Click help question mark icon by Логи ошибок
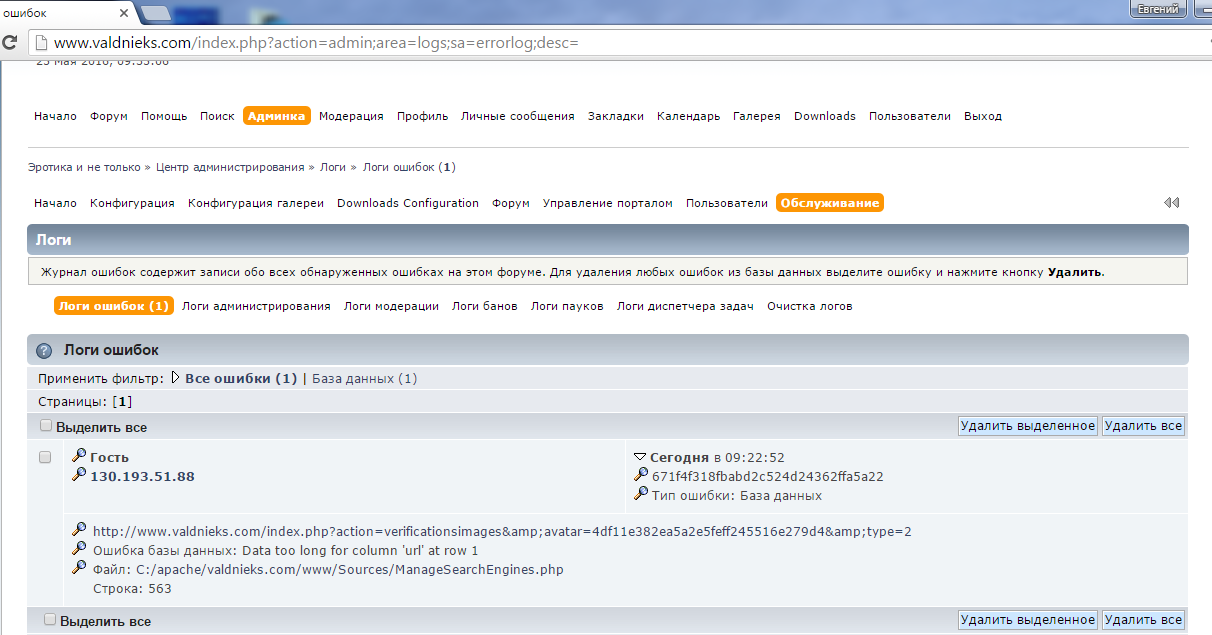 tap(44, 351)
